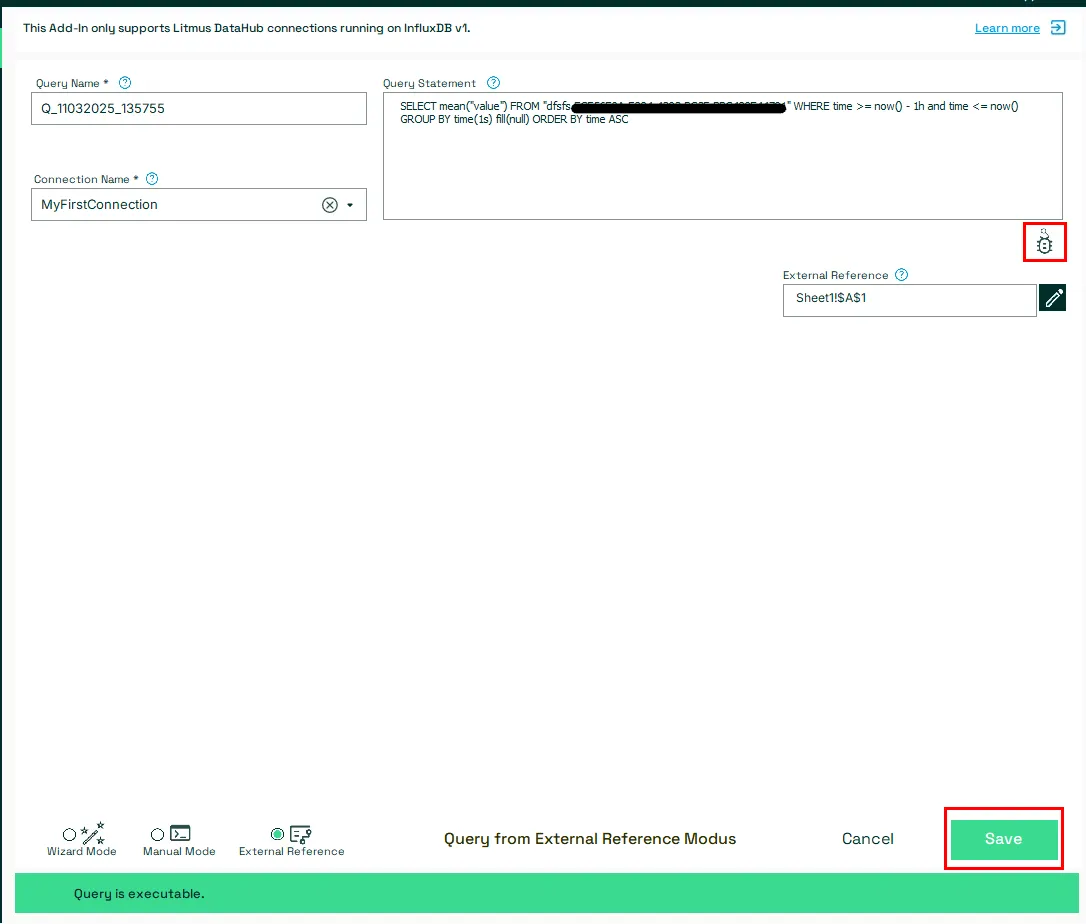
Task: Clear the MyFirstConnection selection with X icon
Action: (330, 205)
